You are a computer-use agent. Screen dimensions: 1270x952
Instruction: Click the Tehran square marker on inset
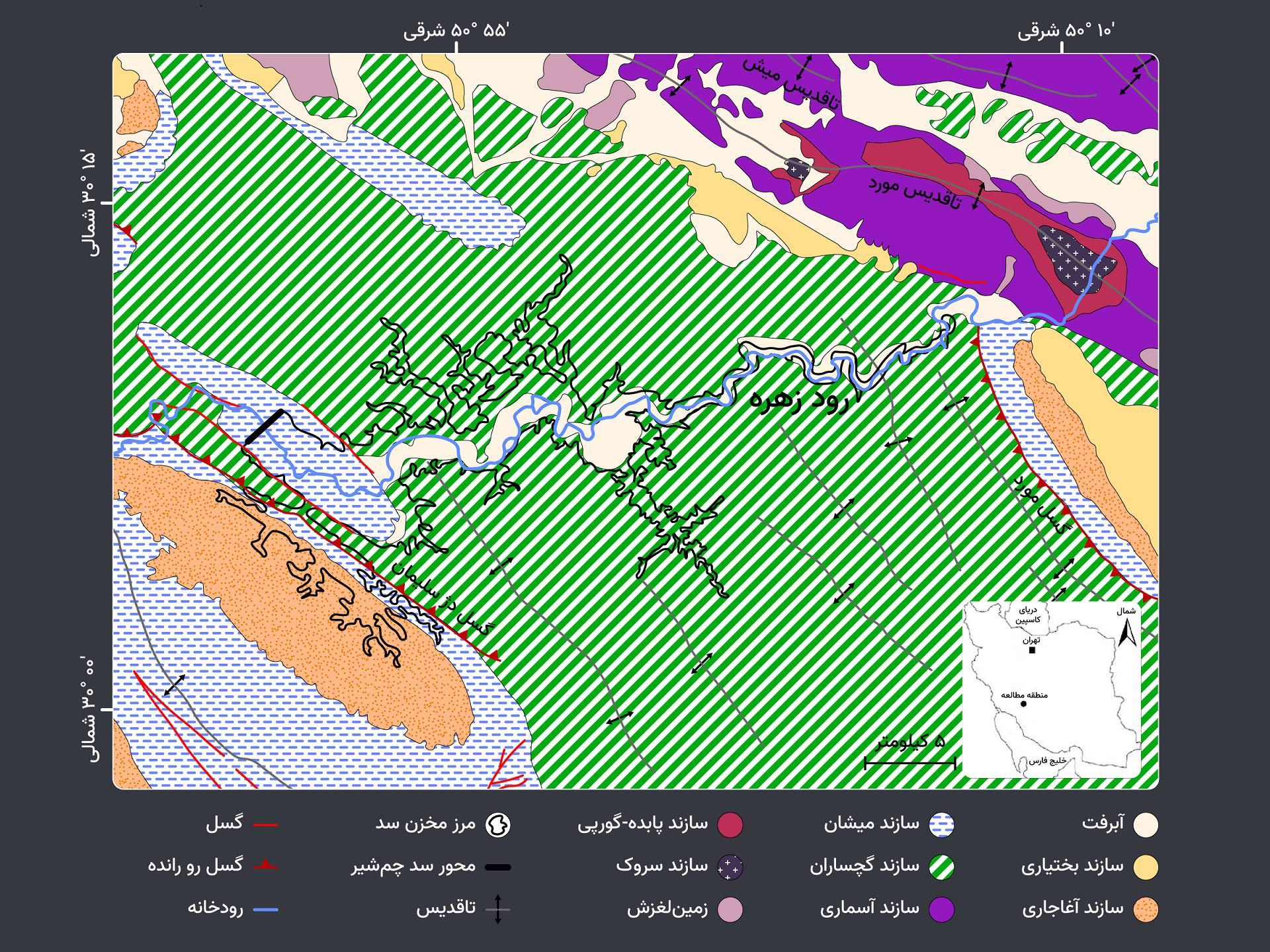click(1032, 651)
